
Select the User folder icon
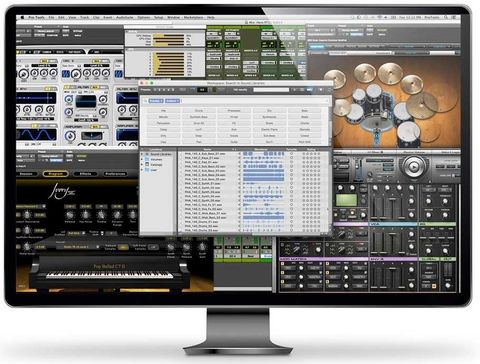coord(147,170)
